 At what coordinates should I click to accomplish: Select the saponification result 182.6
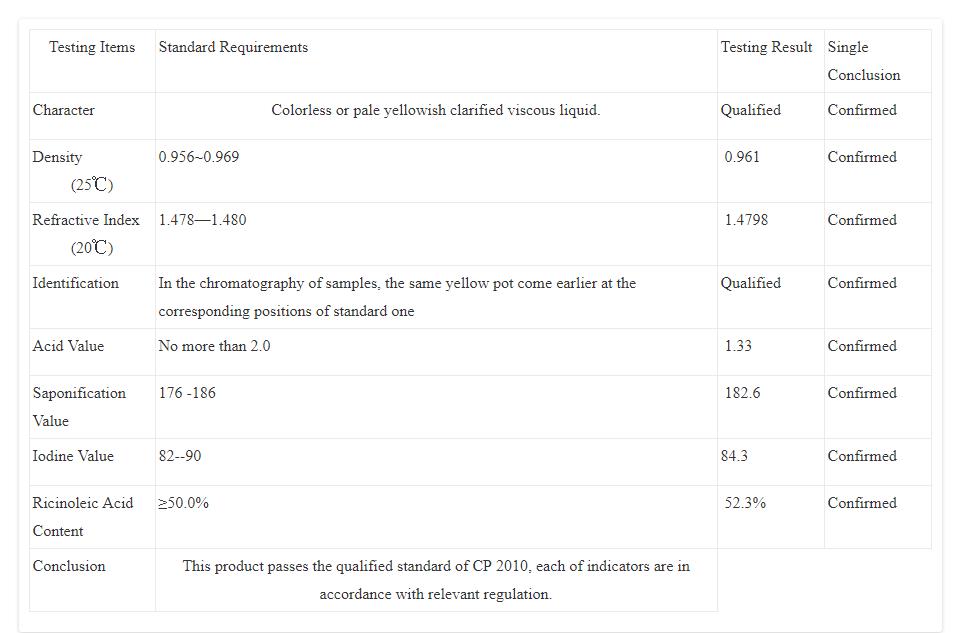742,393
